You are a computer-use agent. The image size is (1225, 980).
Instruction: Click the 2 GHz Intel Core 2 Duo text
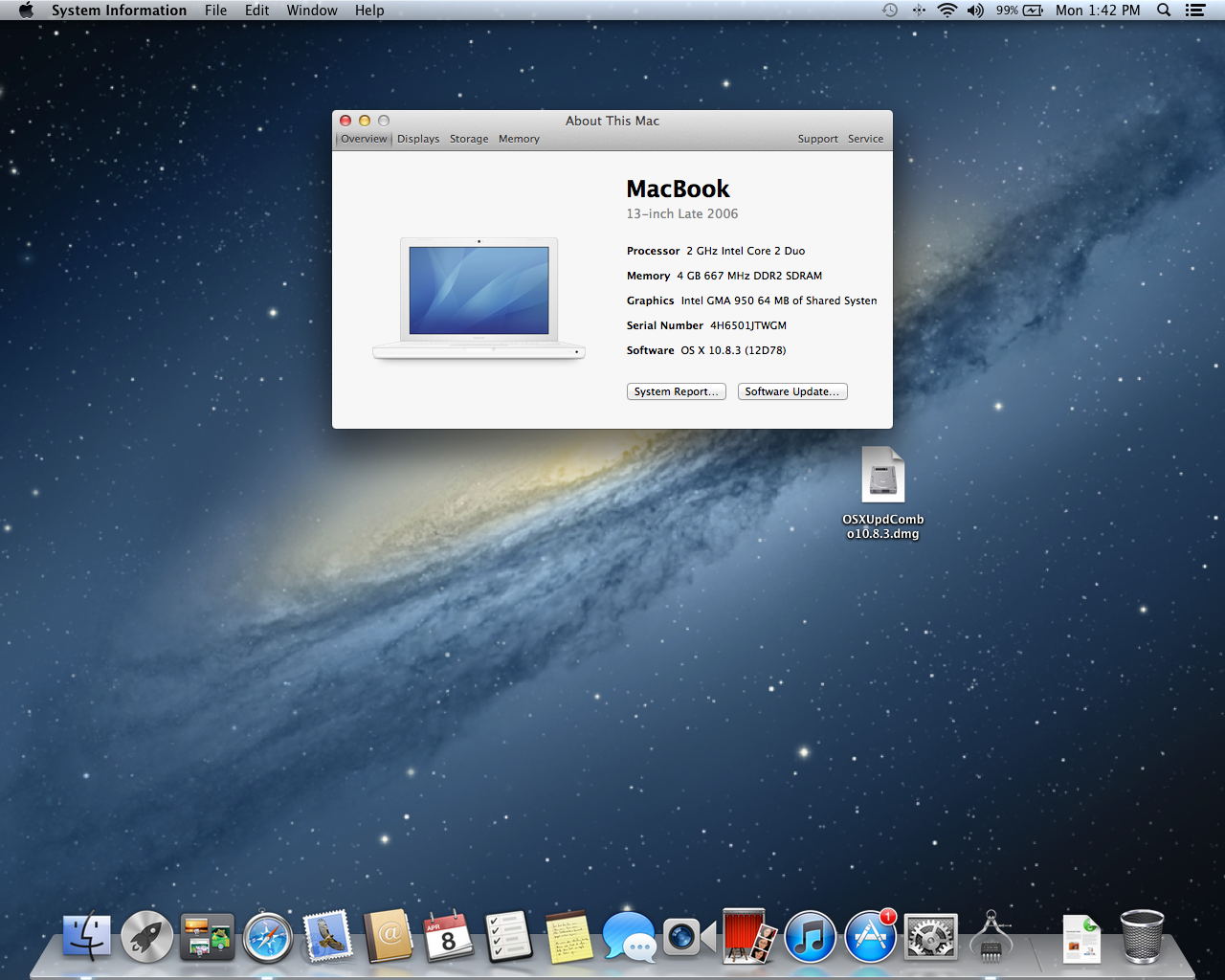pos(746,251)
